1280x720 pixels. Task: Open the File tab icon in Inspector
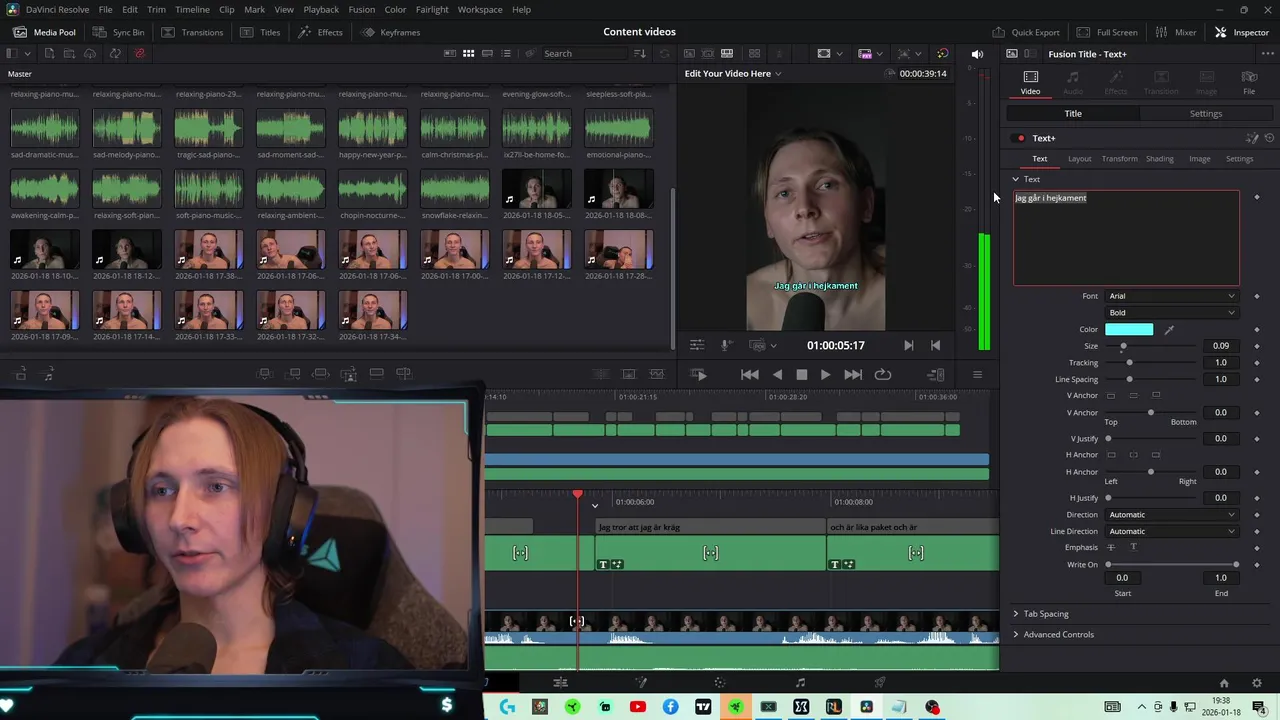coord(1249,83)
